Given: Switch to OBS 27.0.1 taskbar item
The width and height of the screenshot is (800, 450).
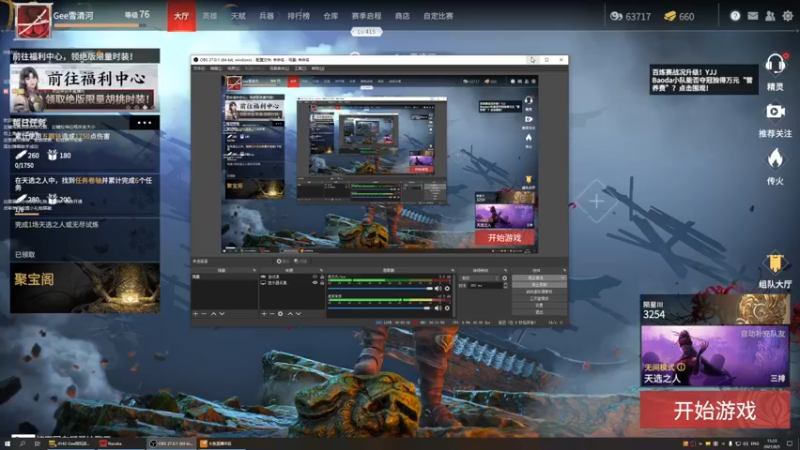Looking at the screenshot, I should pos(171,443).
